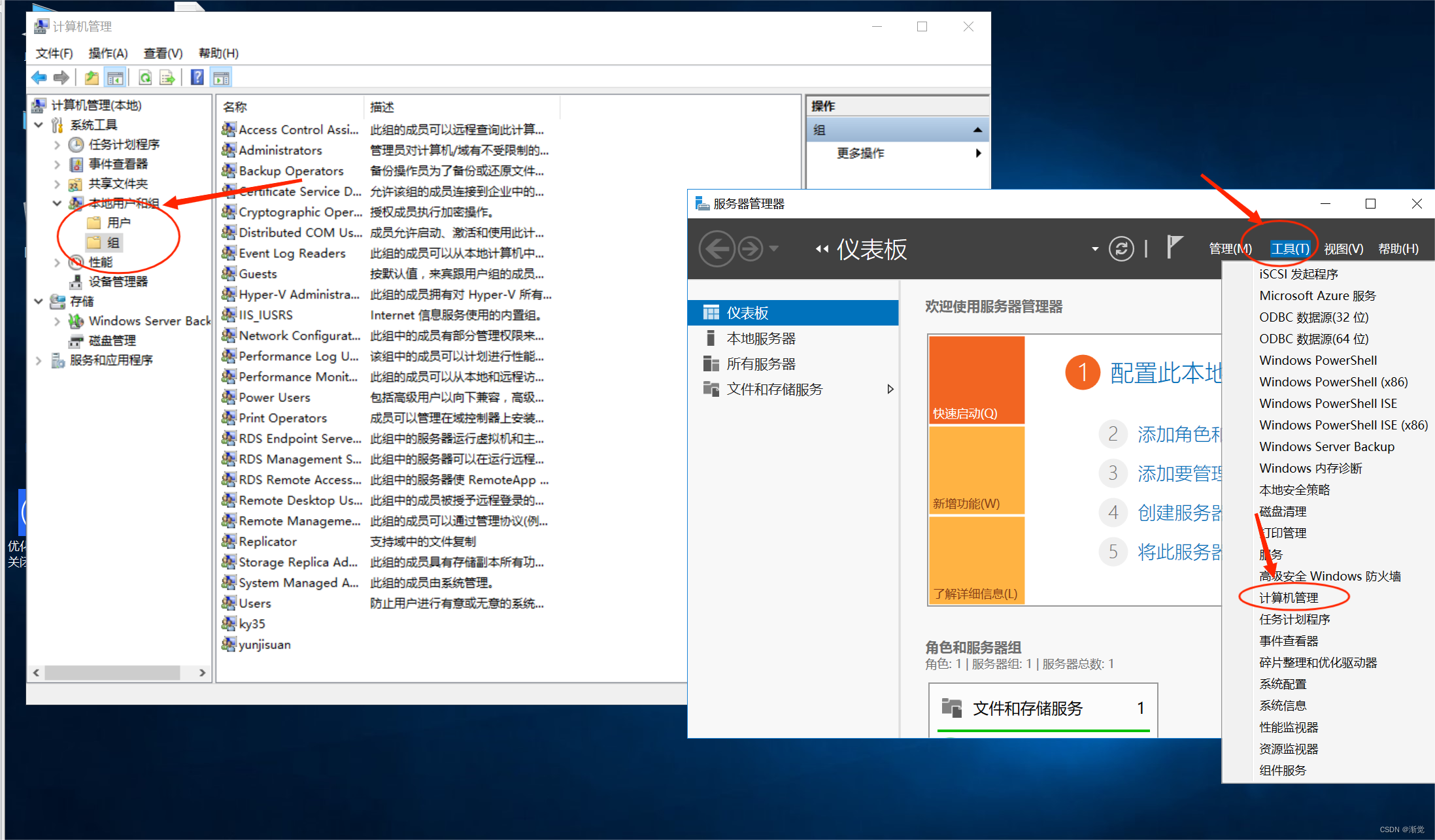Click the notifications flag icon
Viewport: 1435px width, 840px height.
tap(1174, 247)
